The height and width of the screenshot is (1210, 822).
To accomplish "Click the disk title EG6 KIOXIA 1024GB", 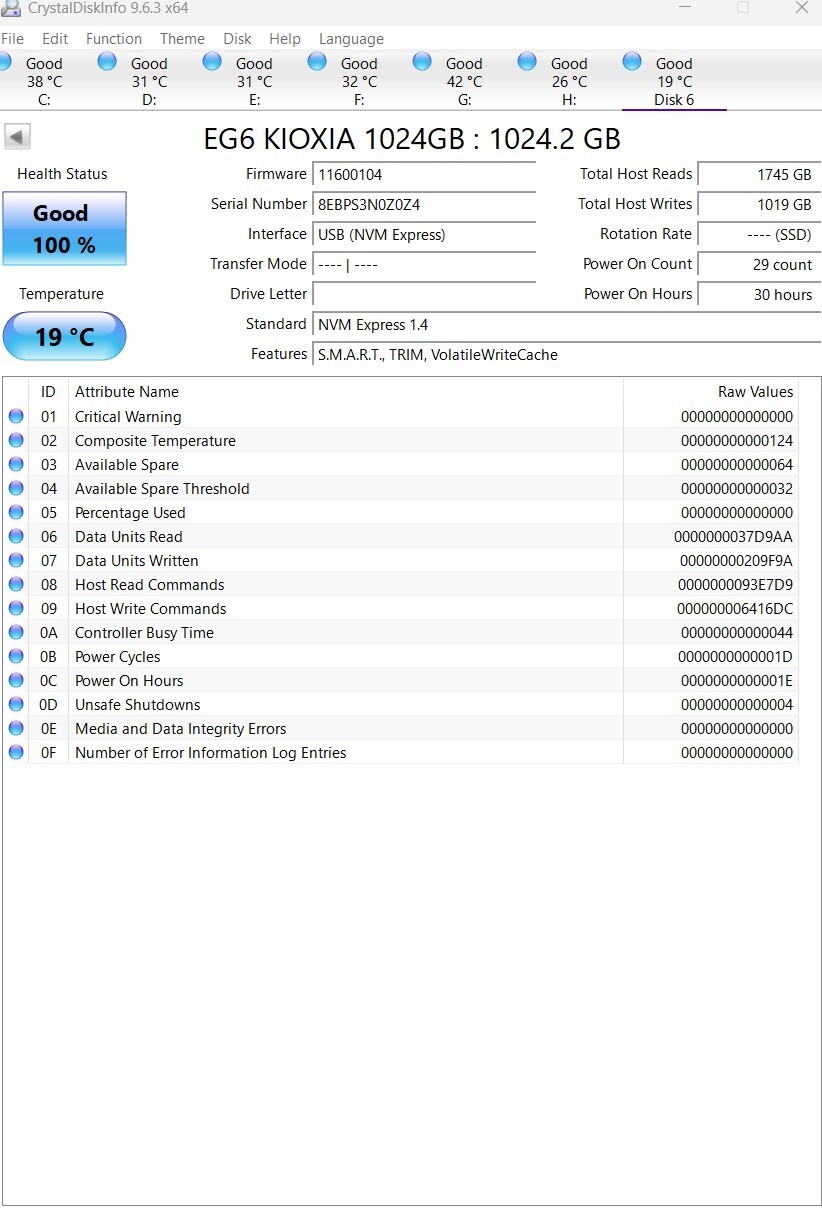I will pyautogui.click(x=412, y=138).
